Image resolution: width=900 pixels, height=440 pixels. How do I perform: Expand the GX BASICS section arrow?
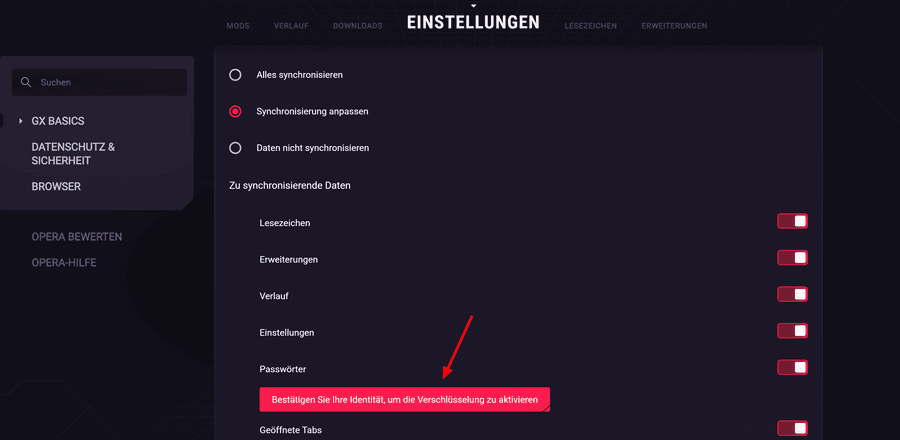21,121
